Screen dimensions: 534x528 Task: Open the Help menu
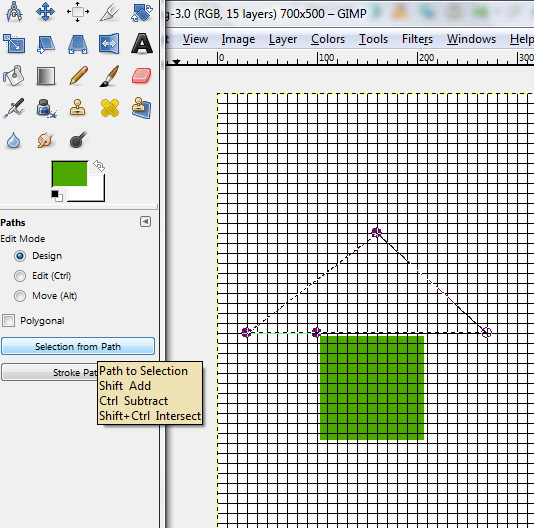pos(521,39)
